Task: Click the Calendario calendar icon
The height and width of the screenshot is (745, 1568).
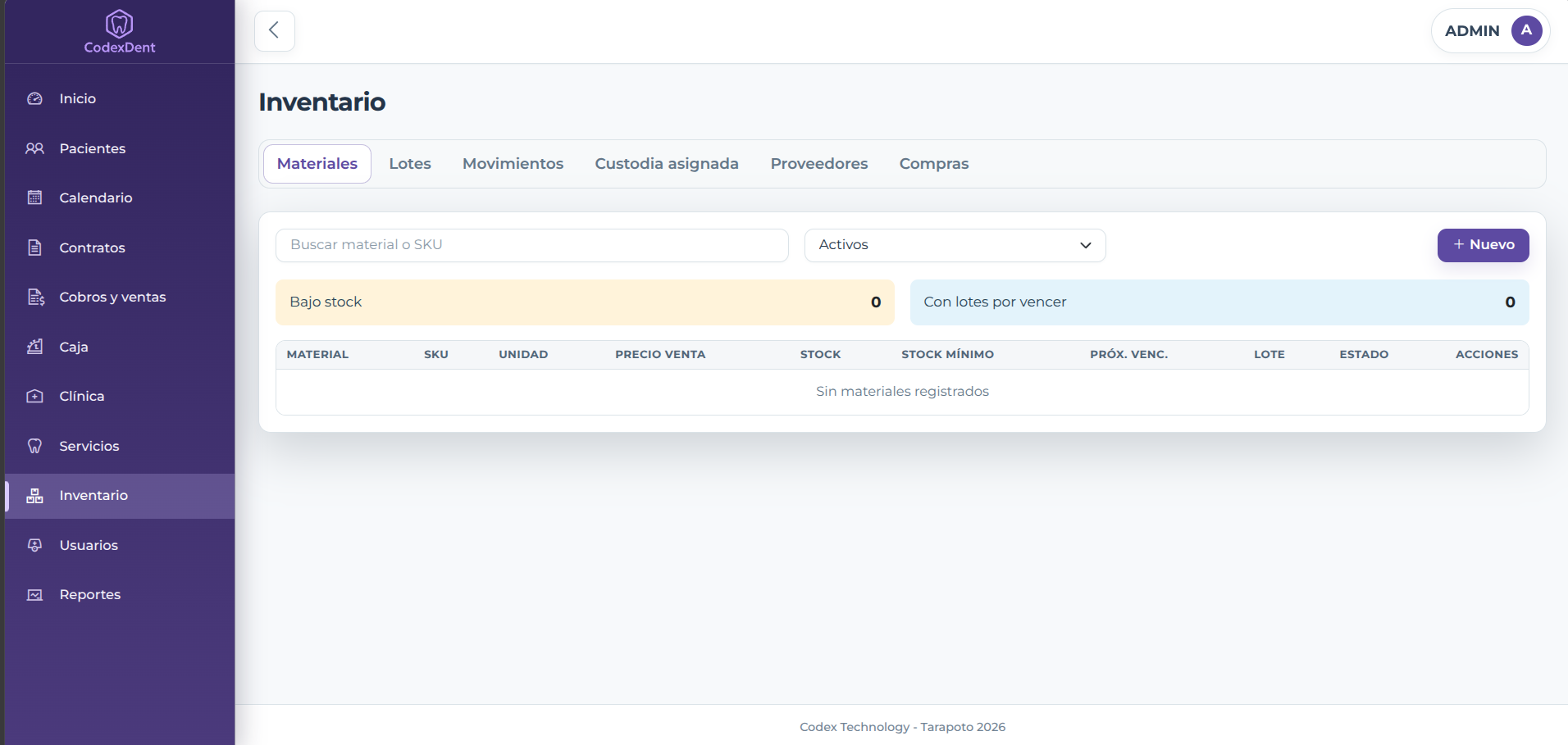Action: (x=34, y=198)
